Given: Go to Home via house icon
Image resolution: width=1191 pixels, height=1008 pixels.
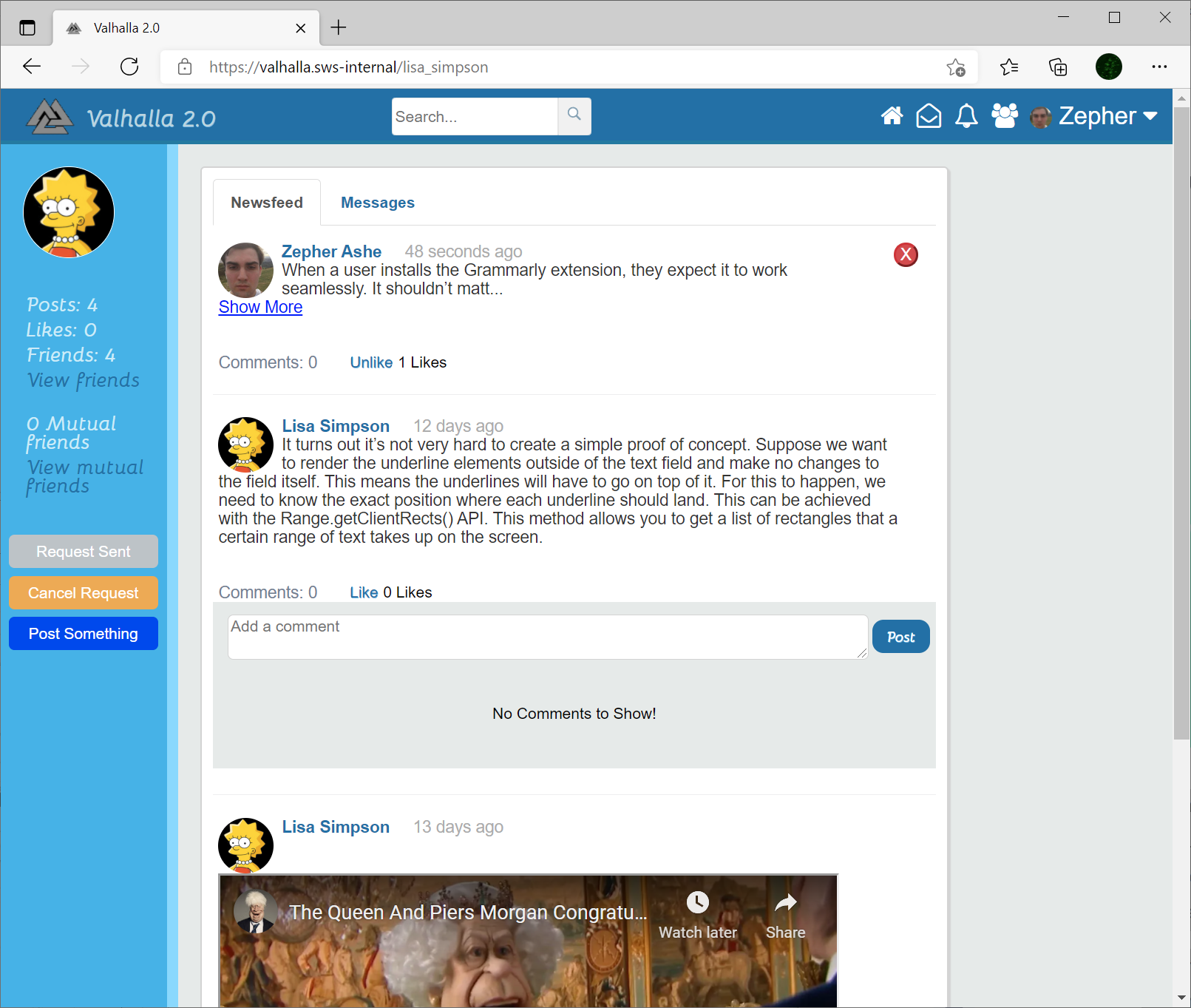Looking at the screenshot, I should tap(892, 116).
